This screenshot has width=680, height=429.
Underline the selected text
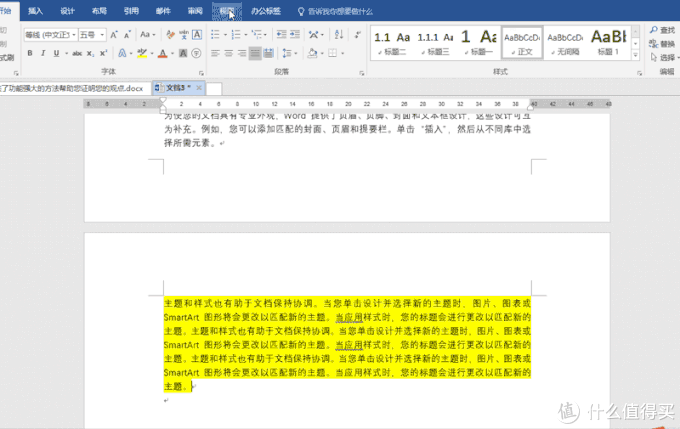click(x=56, y=53)
